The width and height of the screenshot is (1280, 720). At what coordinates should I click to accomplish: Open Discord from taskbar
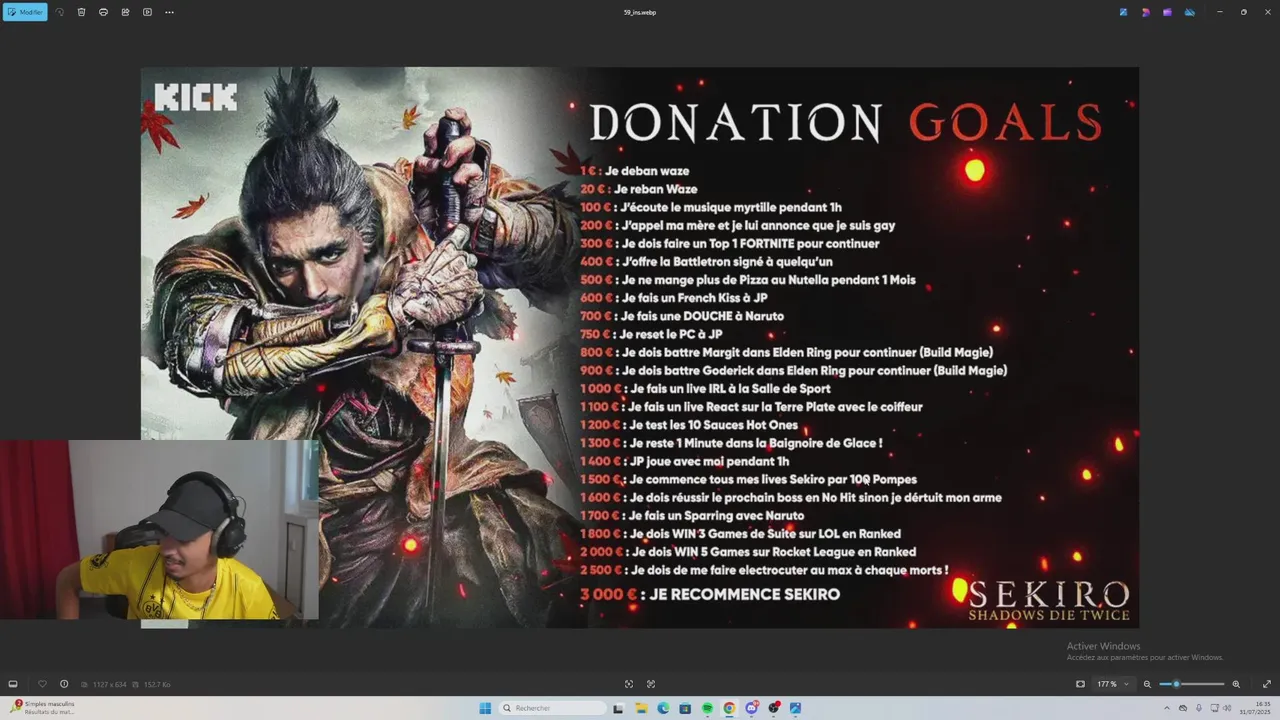coord(752,708)
